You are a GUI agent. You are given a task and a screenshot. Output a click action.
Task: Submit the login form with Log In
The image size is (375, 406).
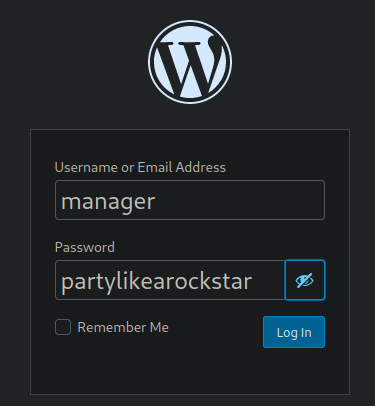pyautogui.click(x=294, y=332)
